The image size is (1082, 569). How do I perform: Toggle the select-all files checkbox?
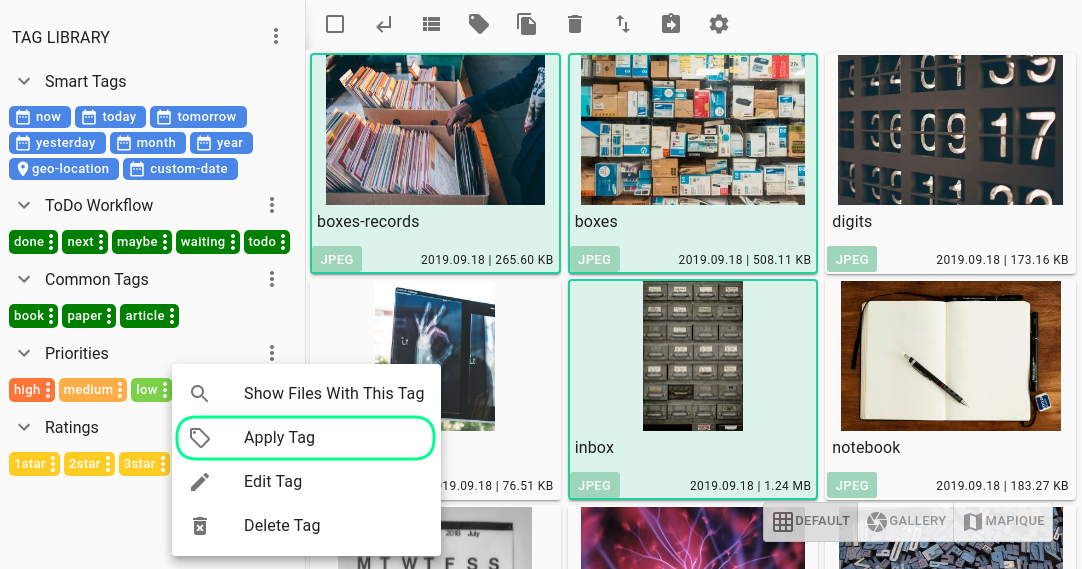tap(335, 24)
